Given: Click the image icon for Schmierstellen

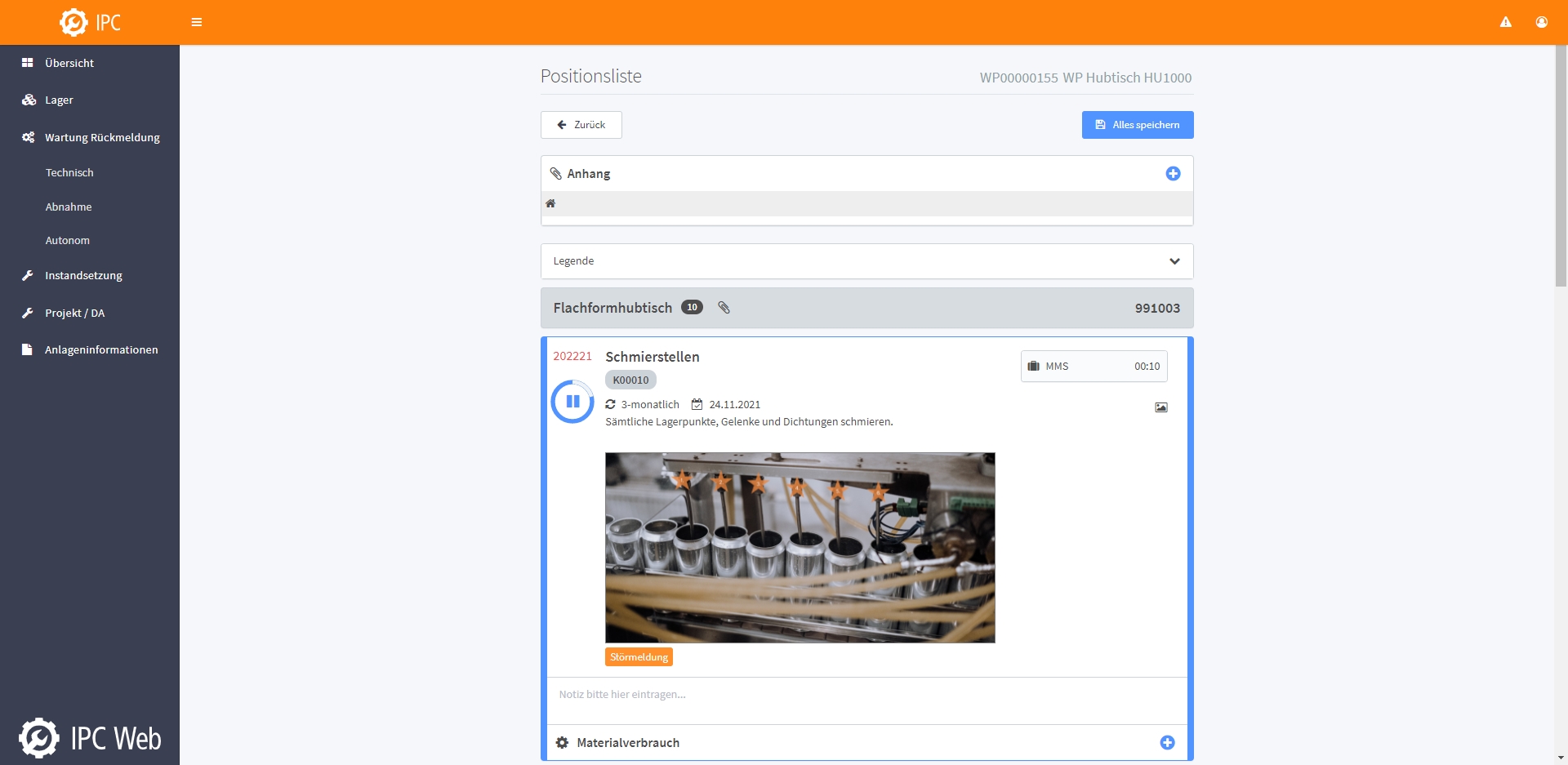Looking at the screenshot, I should pos(1161,407).
